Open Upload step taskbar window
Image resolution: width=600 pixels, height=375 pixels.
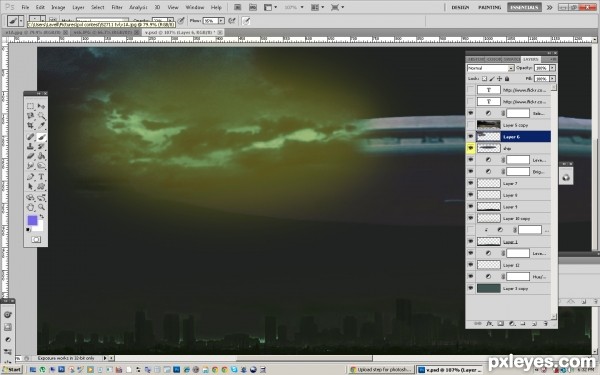[x=382, y=370]
